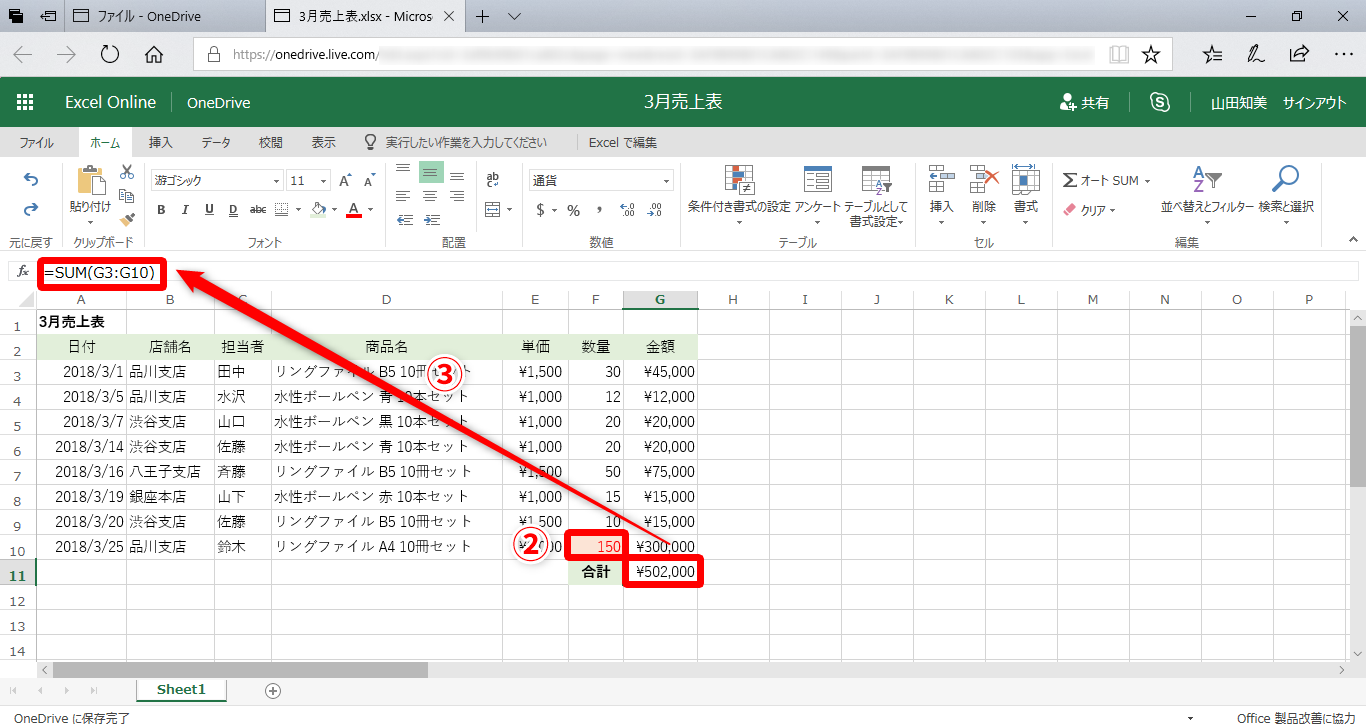
Task: Open the font name dropdown 游ゴシック
Action: point(217,181)
